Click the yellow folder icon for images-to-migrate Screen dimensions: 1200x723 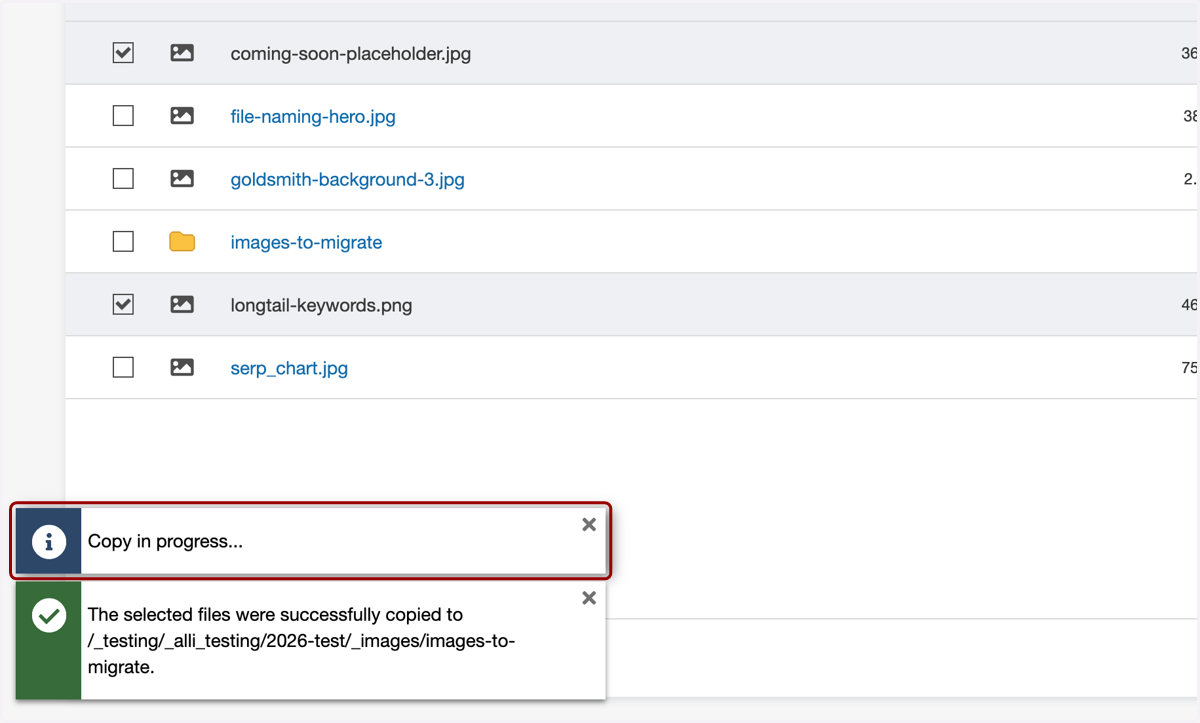[182, 241]
